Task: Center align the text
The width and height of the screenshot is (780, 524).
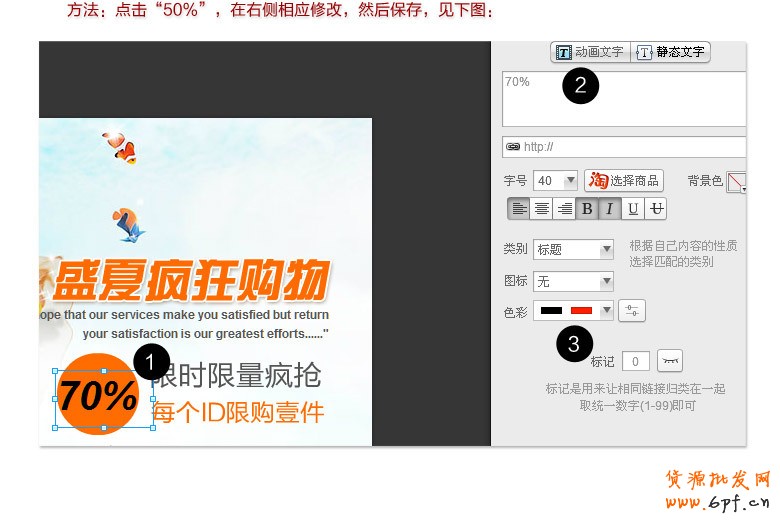Action: (x=542, y=209)
